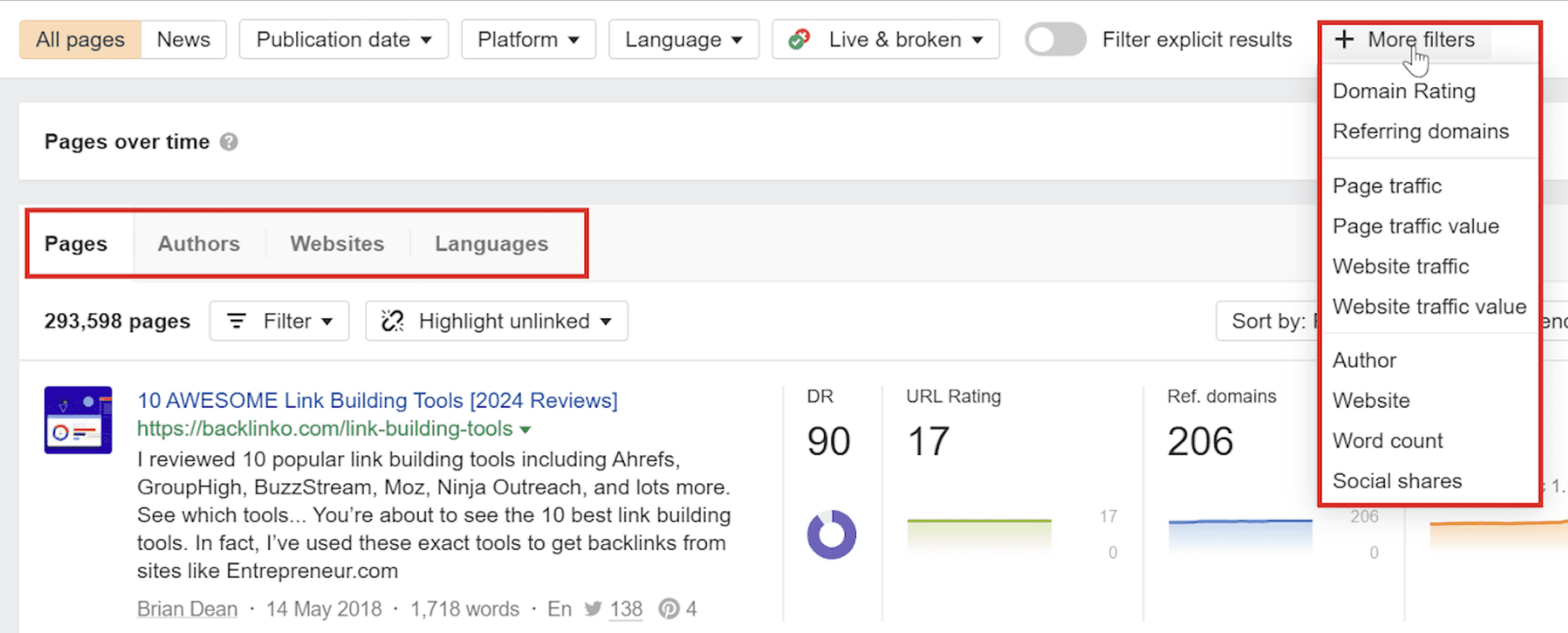Click the Live & broken link status icon
Viewport: 1568px width, 633px height.
pos(799,39)
